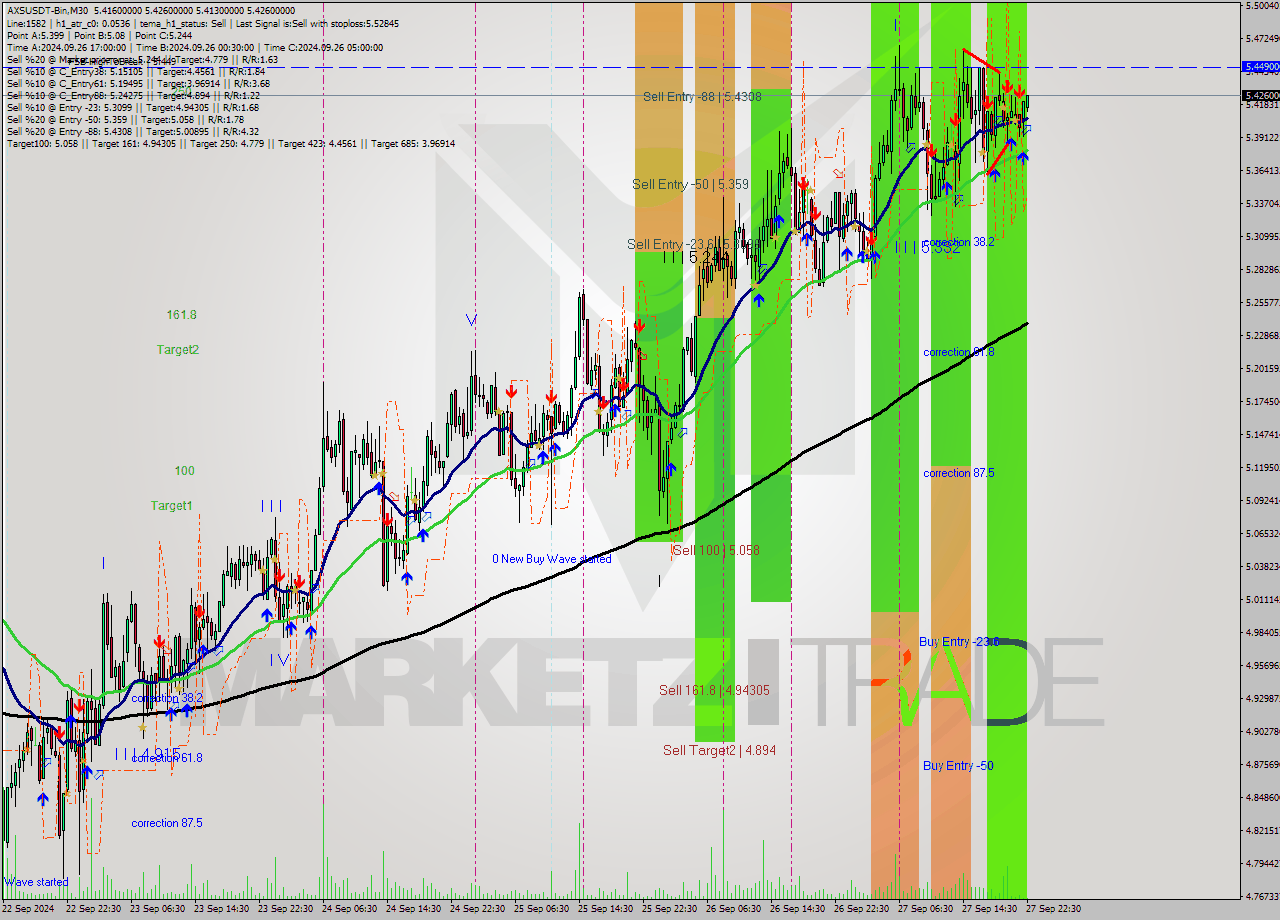1280x920 pixels.
Task: Click the 5.3099 price axis label
Action: point(1262,237)
